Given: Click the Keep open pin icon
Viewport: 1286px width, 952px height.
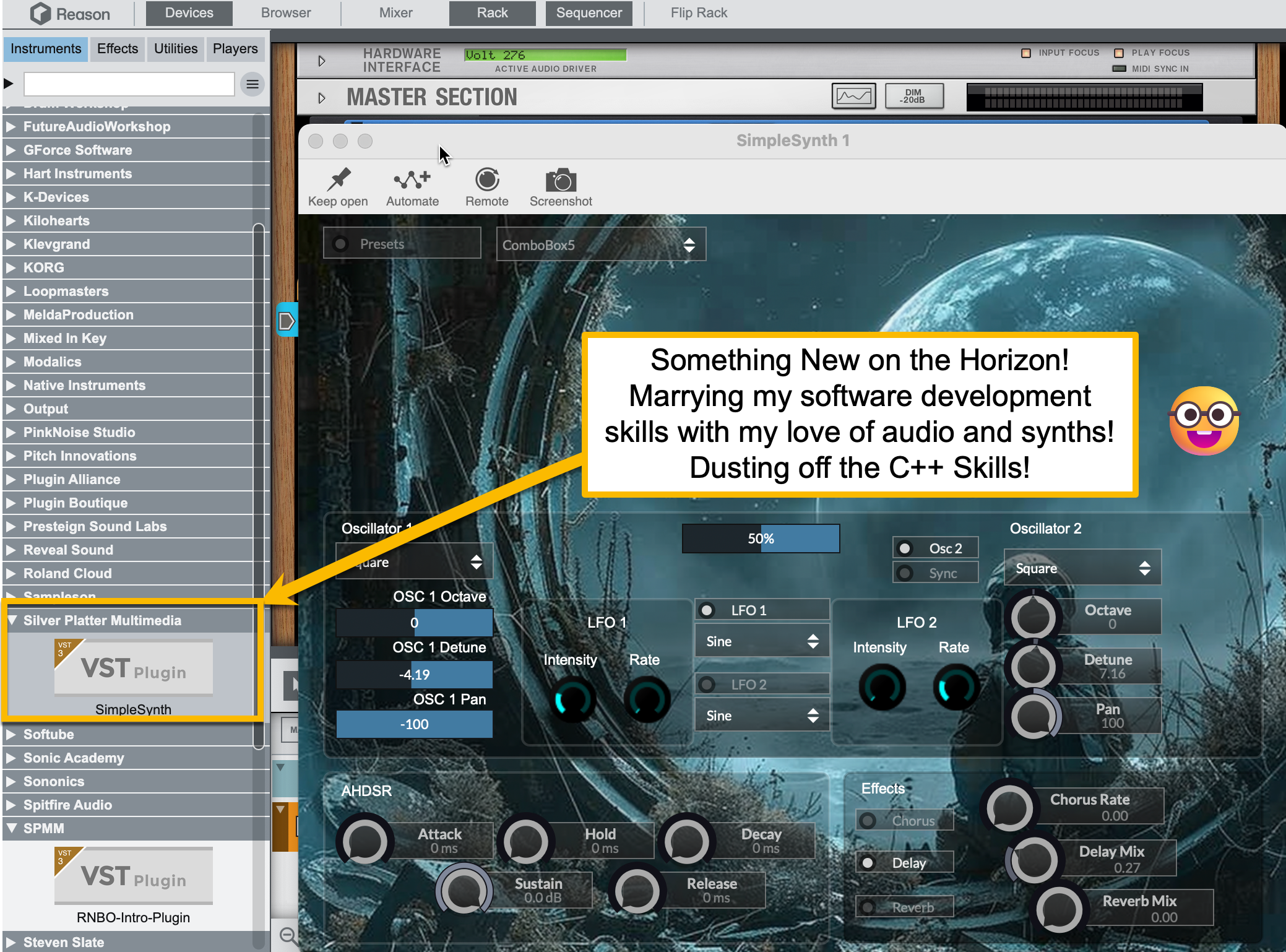Looking at the screenshot, I should coord(339,180).
